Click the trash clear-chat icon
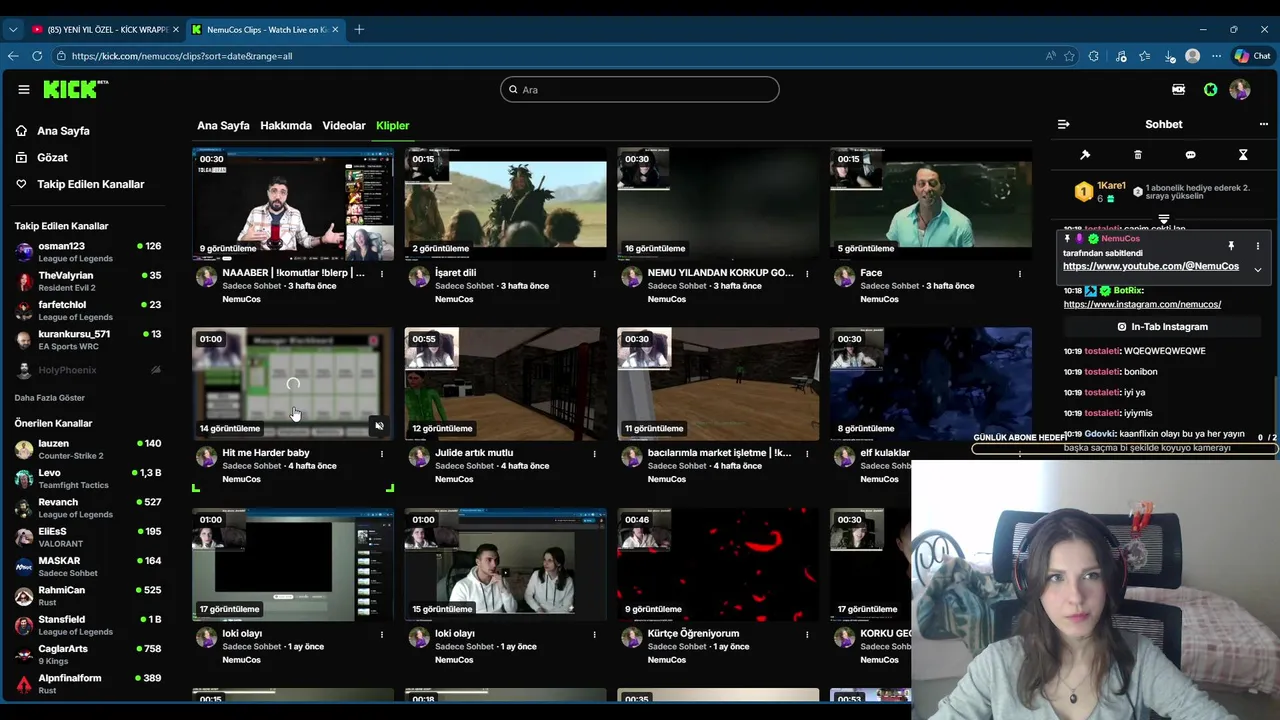1280x720 pixels. 1138,155
